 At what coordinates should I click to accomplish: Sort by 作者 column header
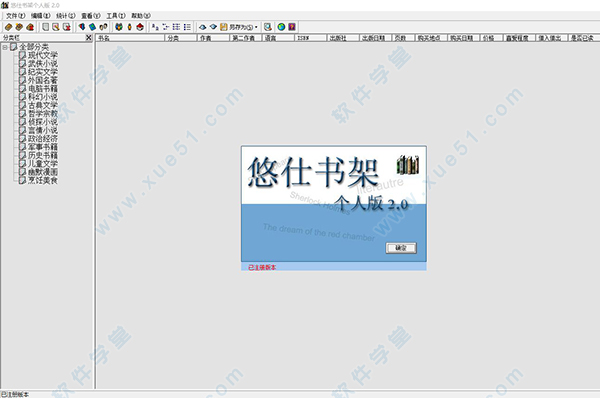pos(214,38)
